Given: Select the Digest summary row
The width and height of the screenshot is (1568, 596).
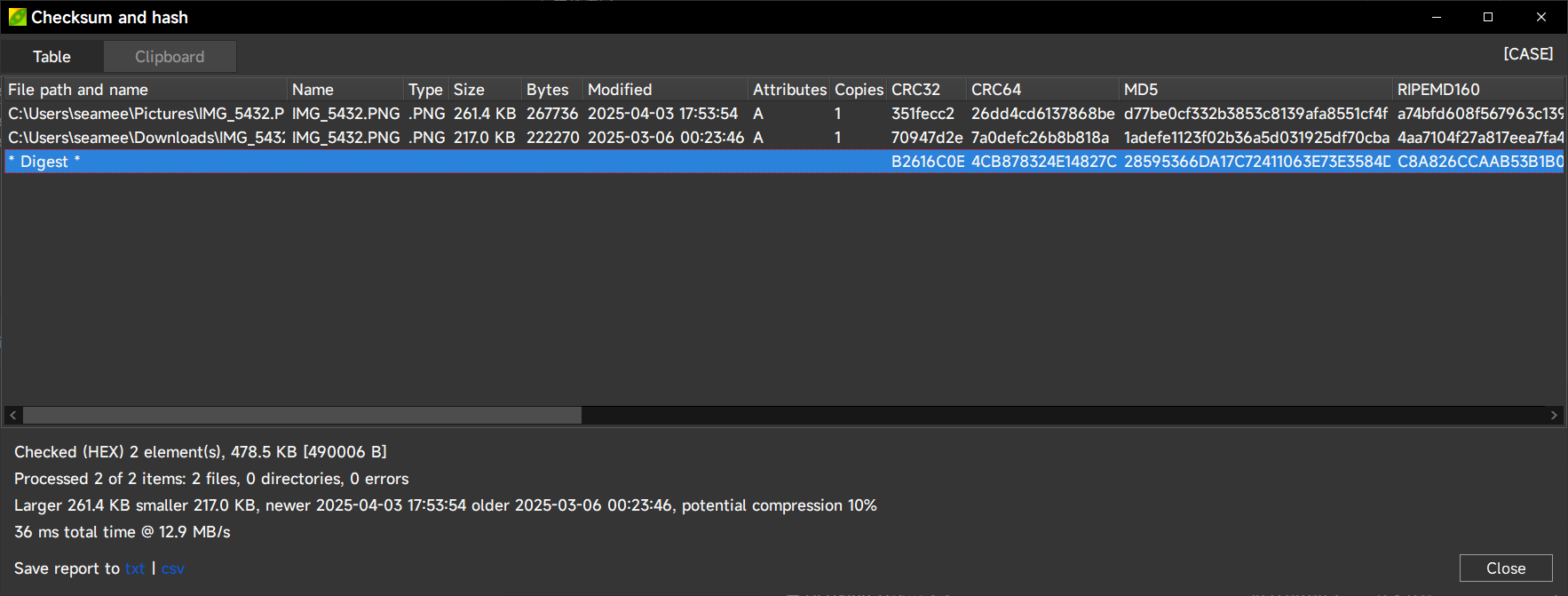Looking at the screenshot, I should coord(784,162).
